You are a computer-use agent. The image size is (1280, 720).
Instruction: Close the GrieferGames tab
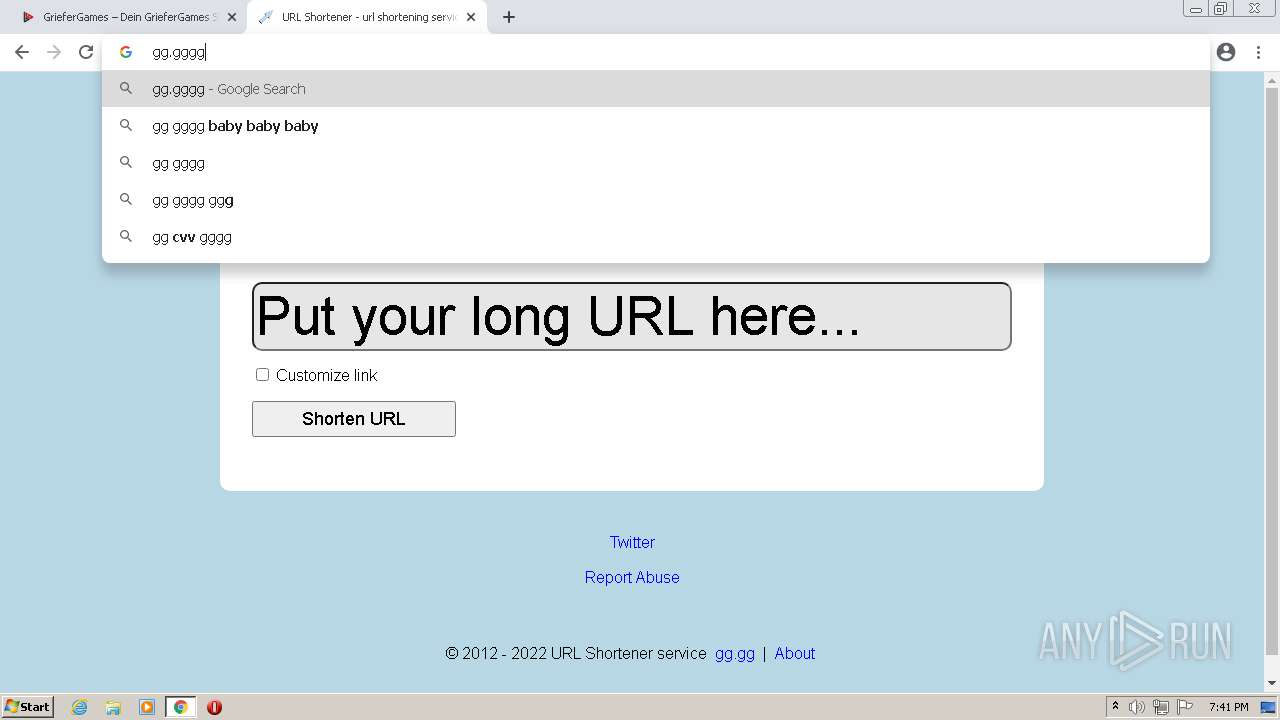pyautogui.click(x=232, y=17)
